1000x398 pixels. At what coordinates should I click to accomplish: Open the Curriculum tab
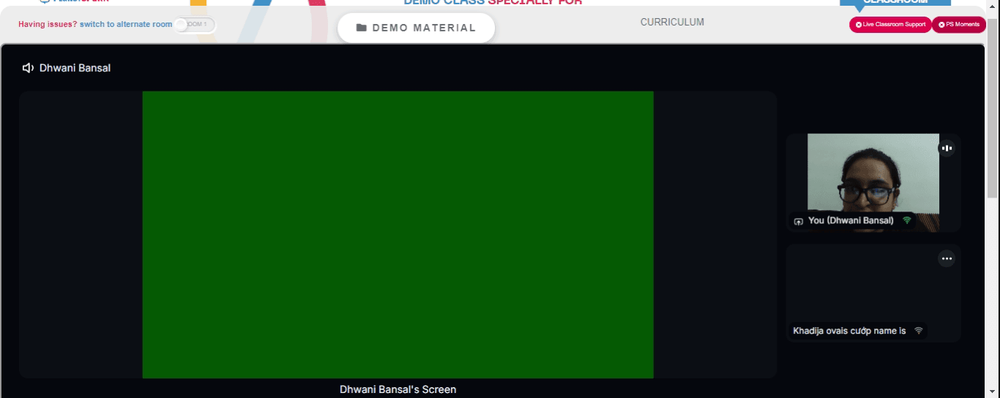pos(672,22)
